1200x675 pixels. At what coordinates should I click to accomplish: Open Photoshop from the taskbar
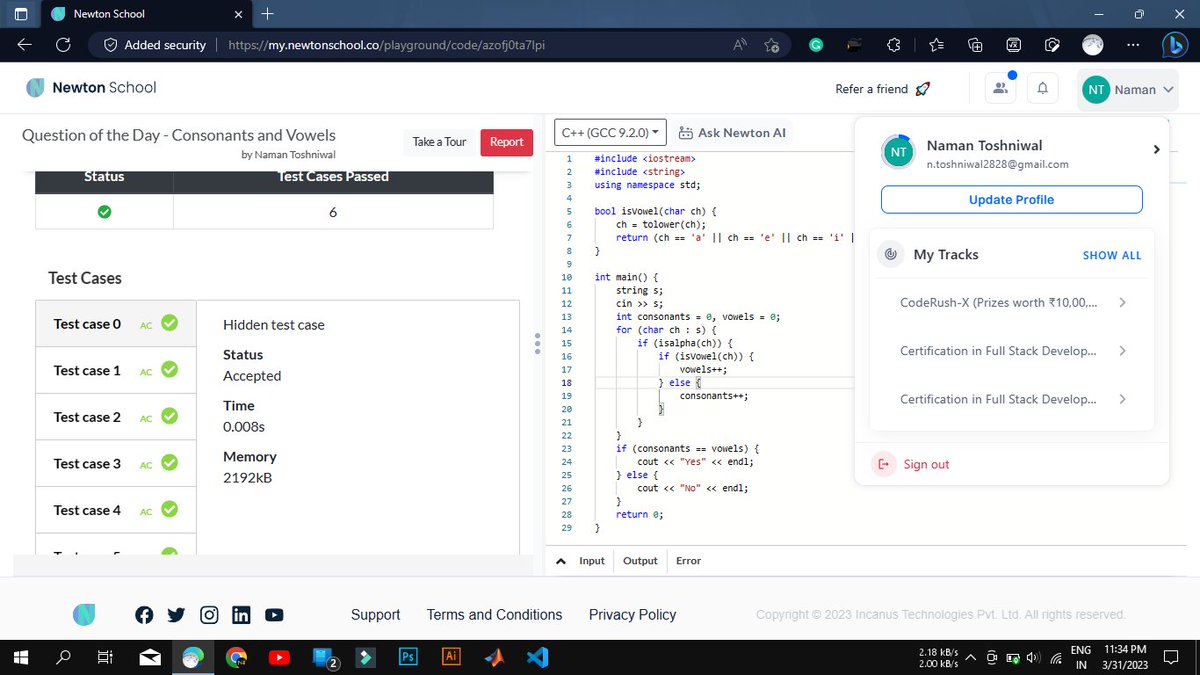(407, 657)
